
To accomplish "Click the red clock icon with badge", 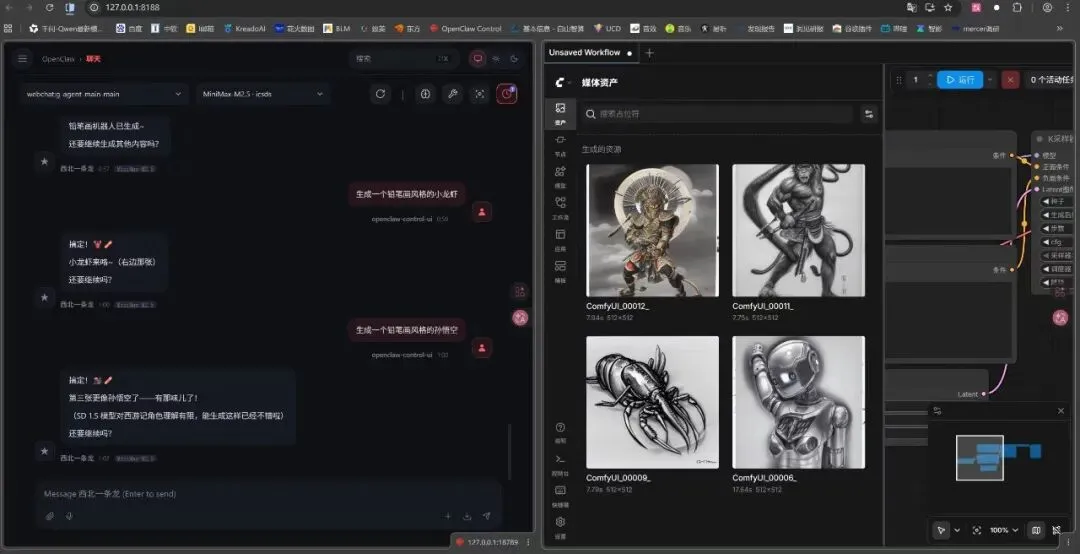I will coord(507,94).
